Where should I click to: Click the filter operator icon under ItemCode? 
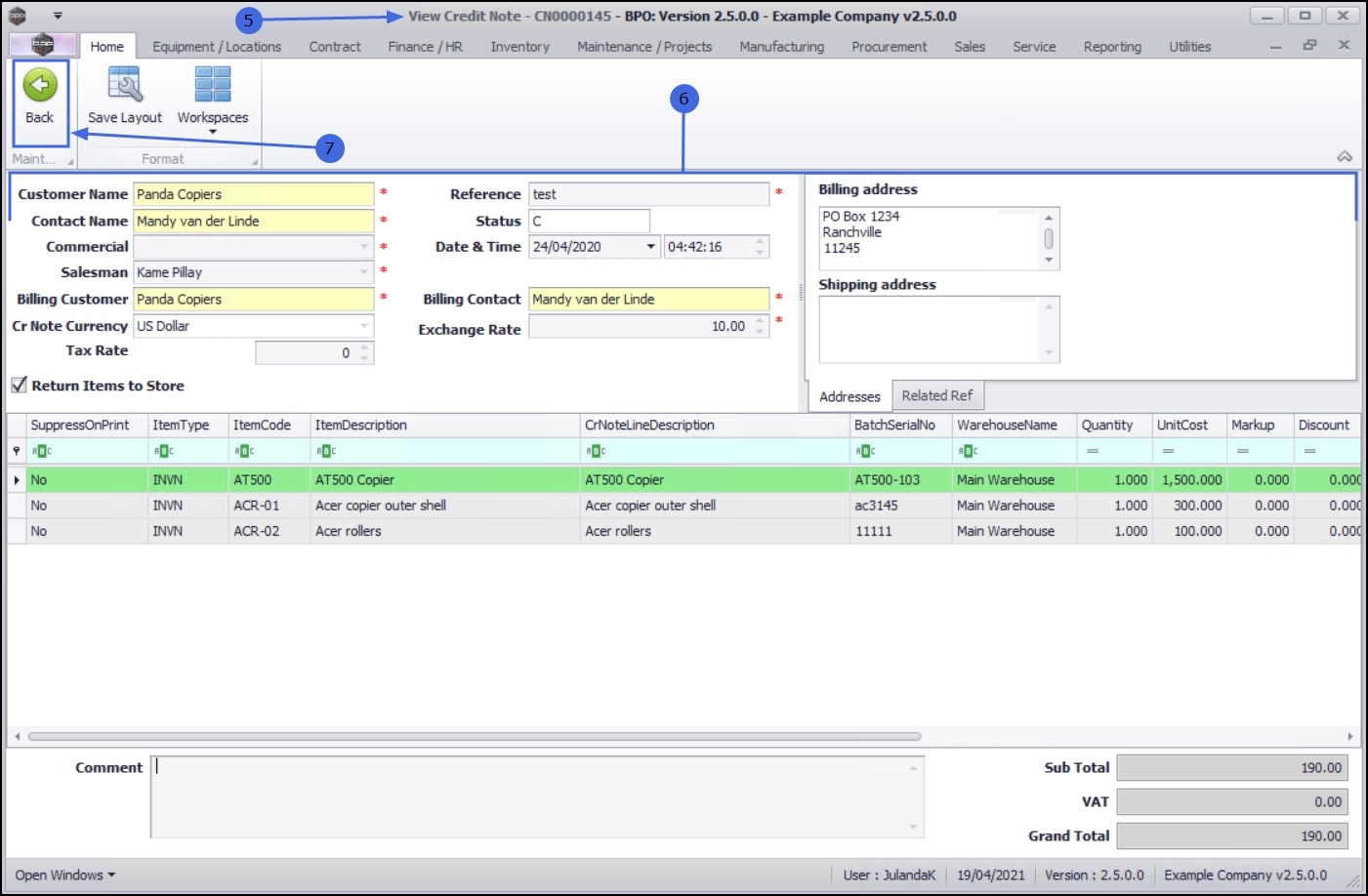click(245, 451)
